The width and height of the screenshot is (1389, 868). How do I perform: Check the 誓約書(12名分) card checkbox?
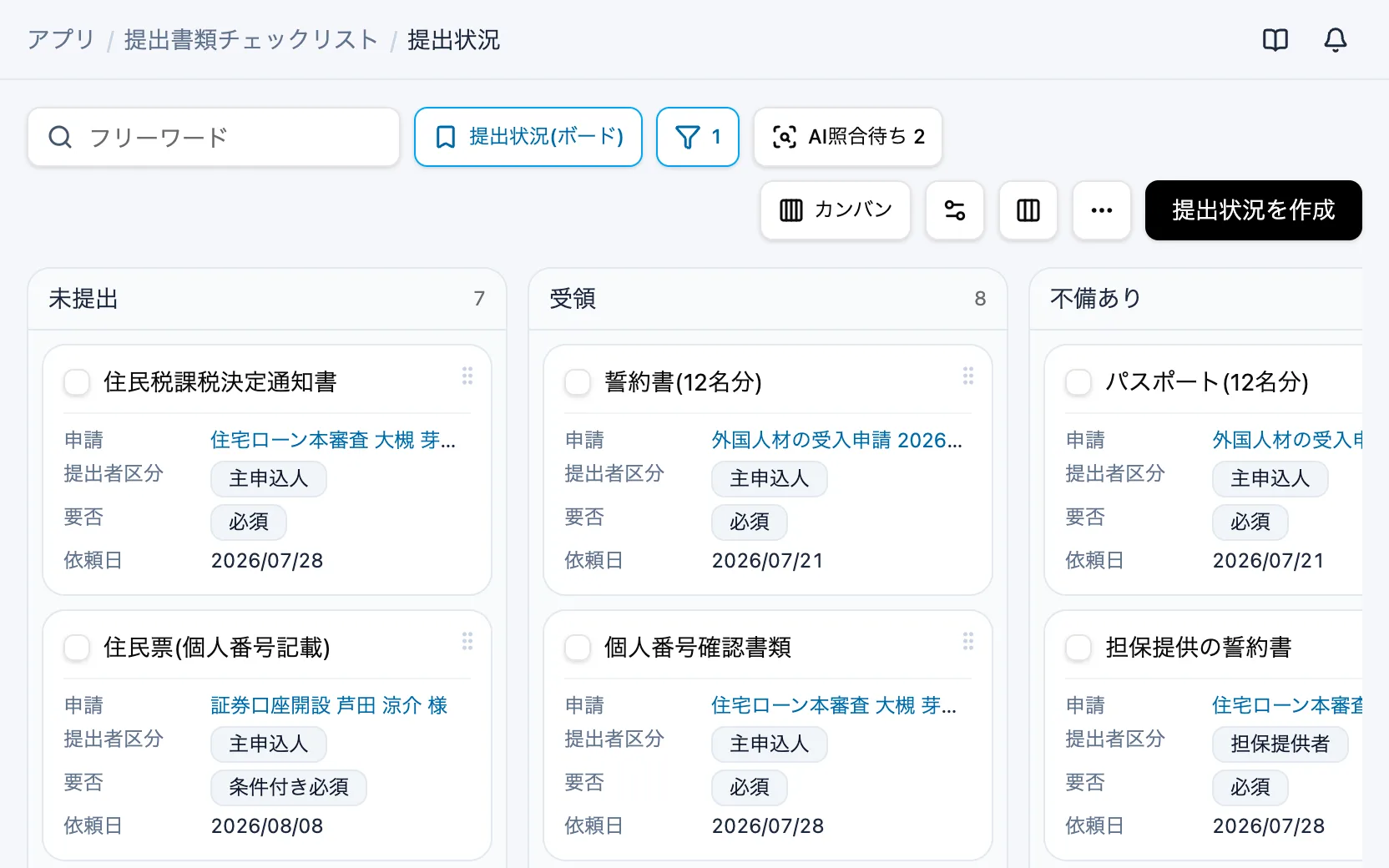coord(578,382)
